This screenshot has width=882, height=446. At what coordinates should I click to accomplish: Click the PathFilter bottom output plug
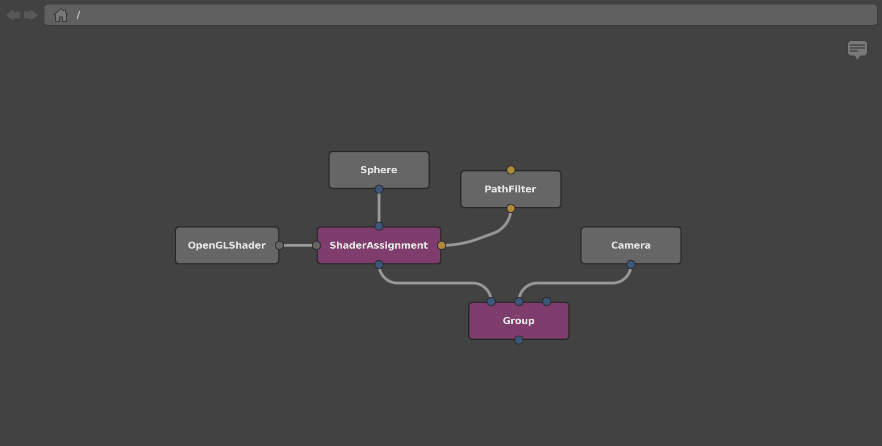[511, 208]
